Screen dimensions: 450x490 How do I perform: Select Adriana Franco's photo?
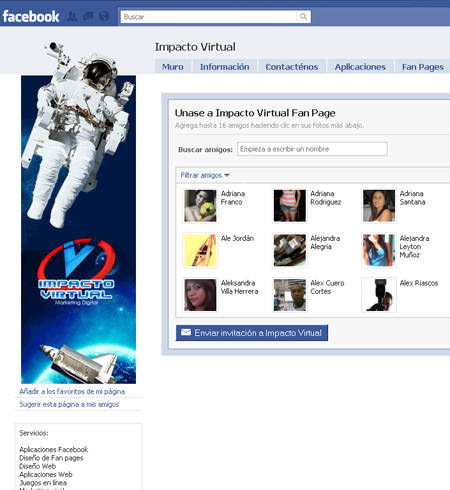click(200, 206)
